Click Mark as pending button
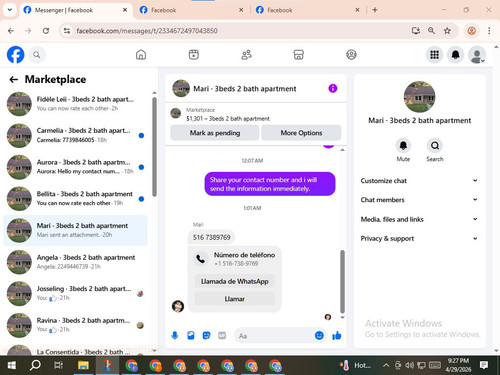Screen dimensions: 500x375 tap(215, 133)
